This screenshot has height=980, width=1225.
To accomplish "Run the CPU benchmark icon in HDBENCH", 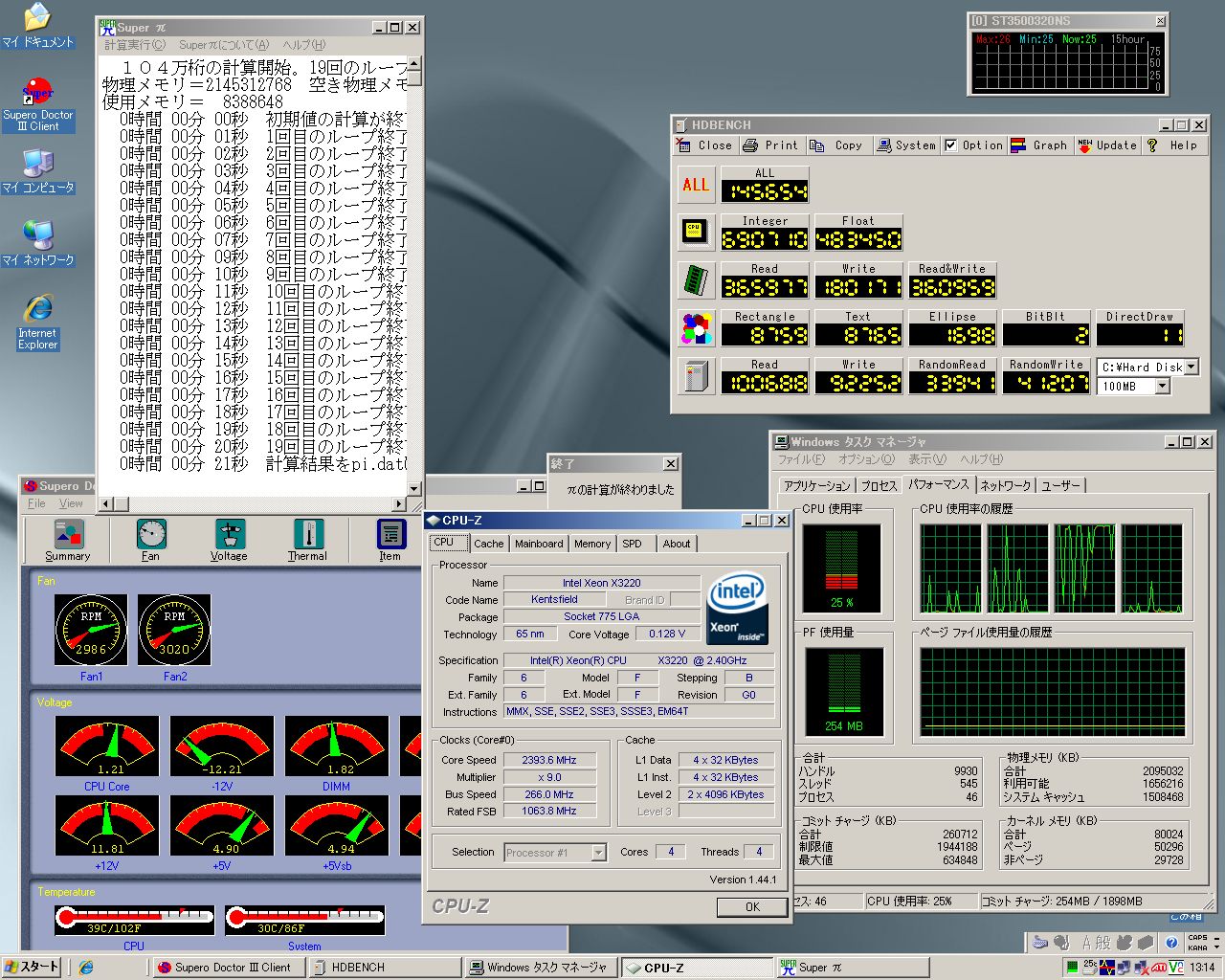I will 695,232.
